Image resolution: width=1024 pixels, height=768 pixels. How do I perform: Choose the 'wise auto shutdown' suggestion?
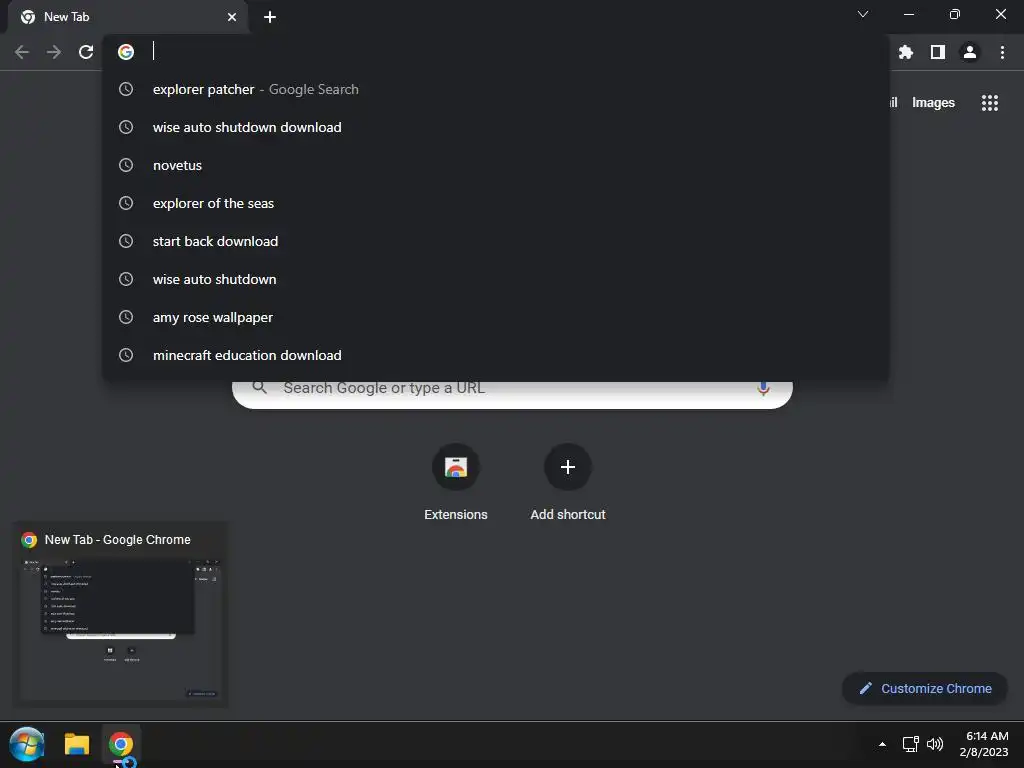496,279
